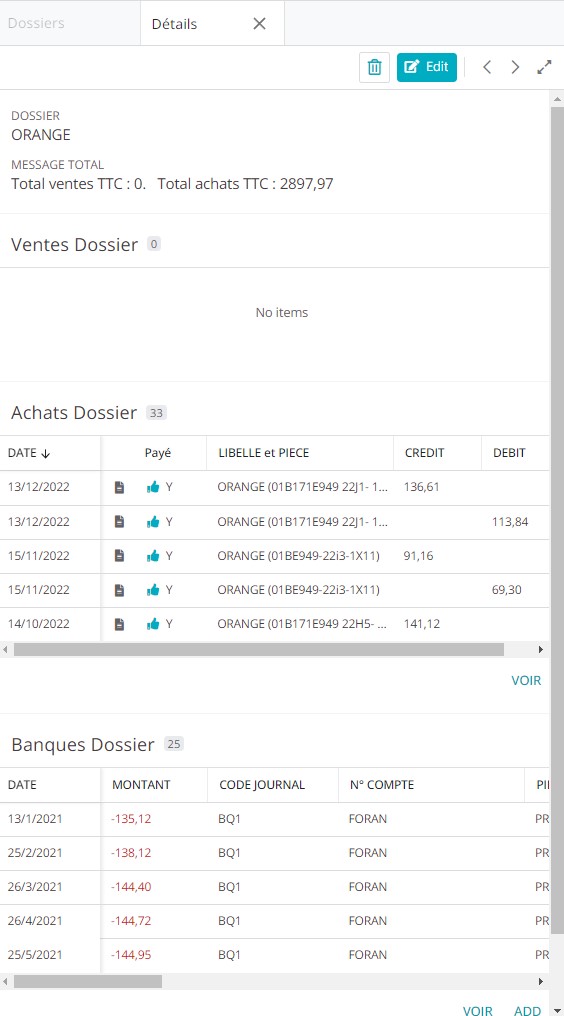The width and height of the screenshot is (564, 1016).
Task: Select credit value 91,16
Action: [418, 556]
